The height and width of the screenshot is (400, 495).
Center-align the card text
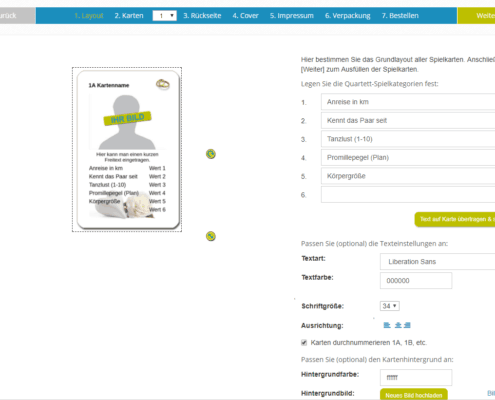(x=398, y=325)
